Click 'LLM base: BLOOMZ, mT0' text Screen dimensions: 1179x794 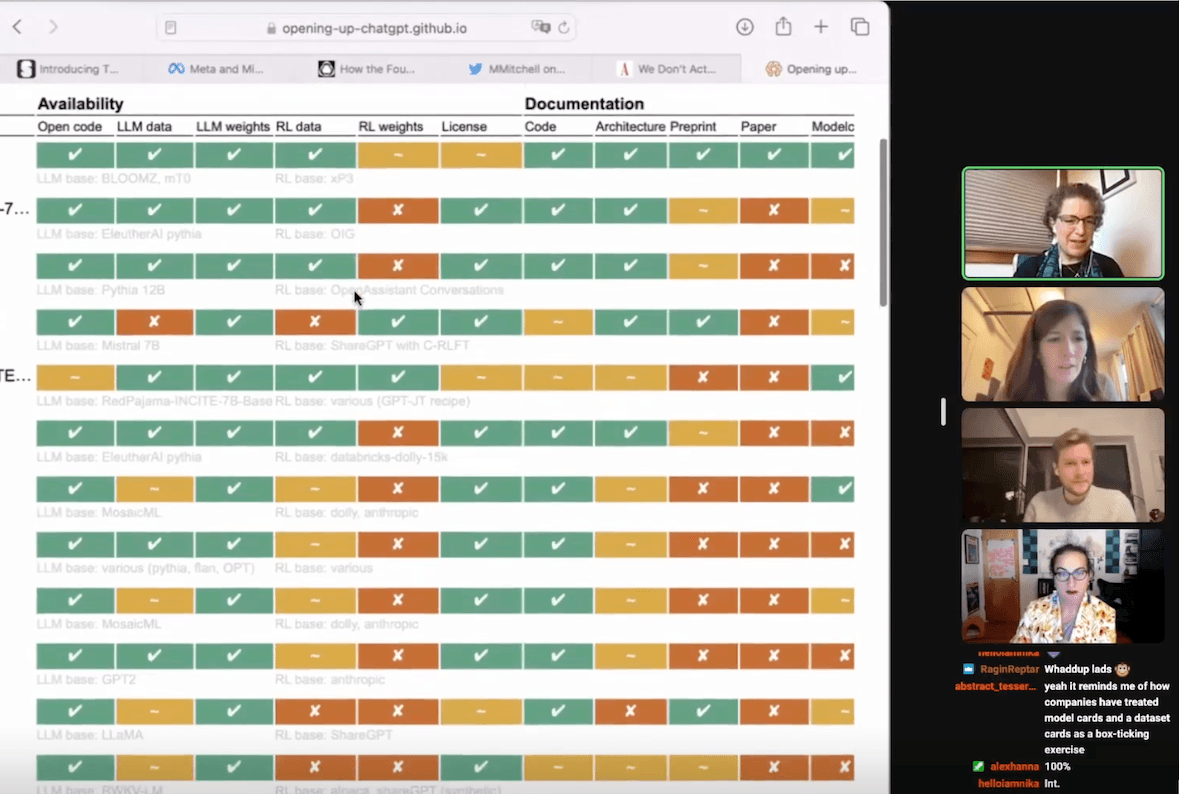[114, 178]
